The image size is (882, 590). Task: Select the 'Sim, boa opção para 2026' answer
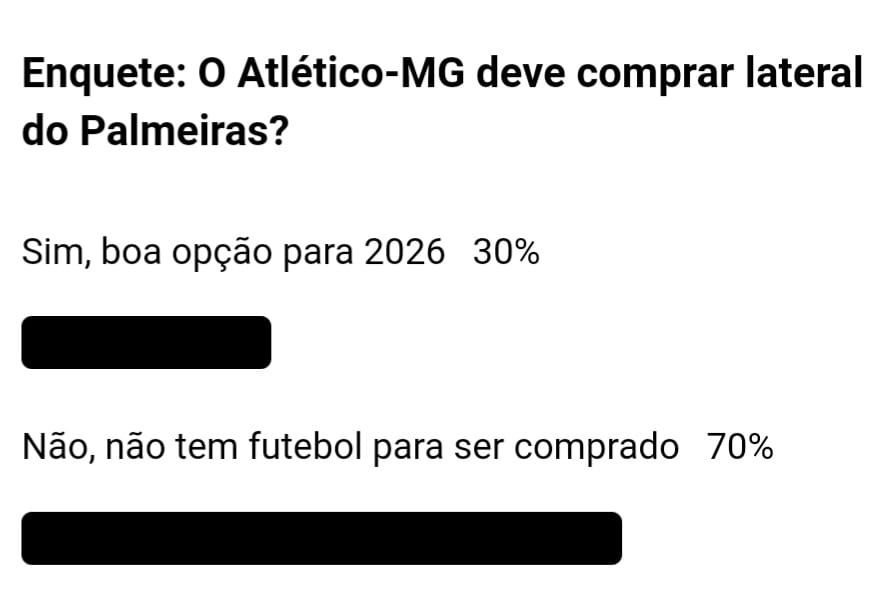pos(232,253)
